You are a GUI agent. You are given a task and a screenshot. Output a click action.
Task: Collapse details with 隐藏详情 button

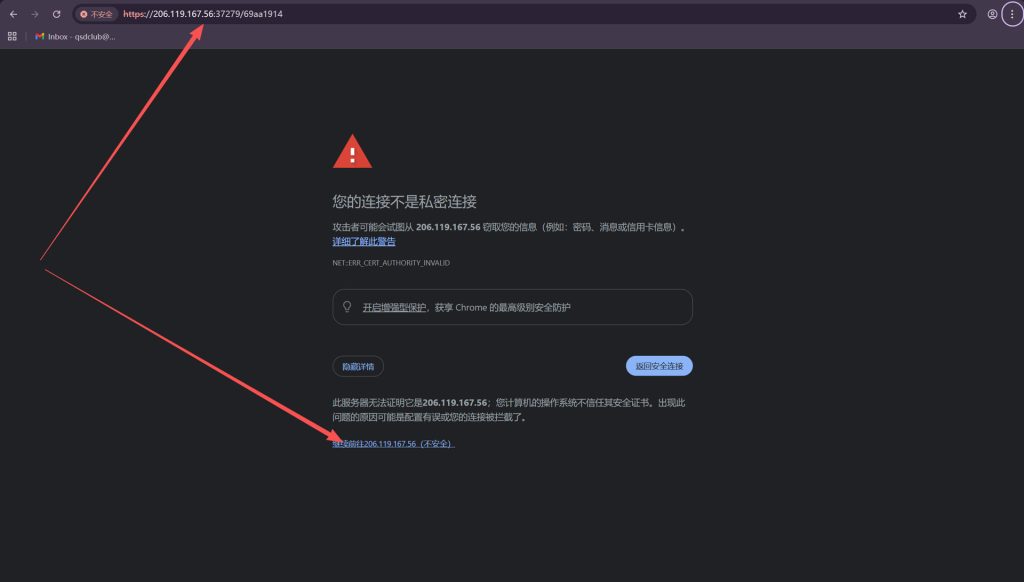click(358, 366)
